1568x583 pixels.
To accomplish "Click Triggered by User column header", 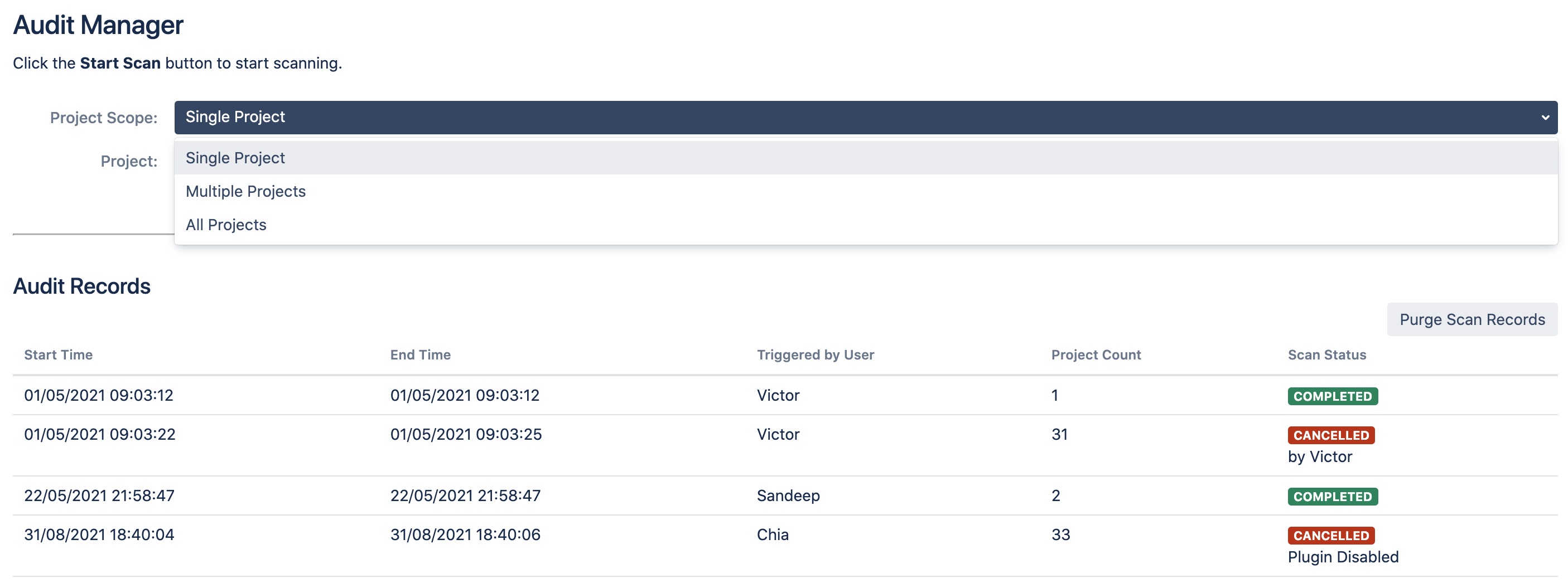I will 815,355.
